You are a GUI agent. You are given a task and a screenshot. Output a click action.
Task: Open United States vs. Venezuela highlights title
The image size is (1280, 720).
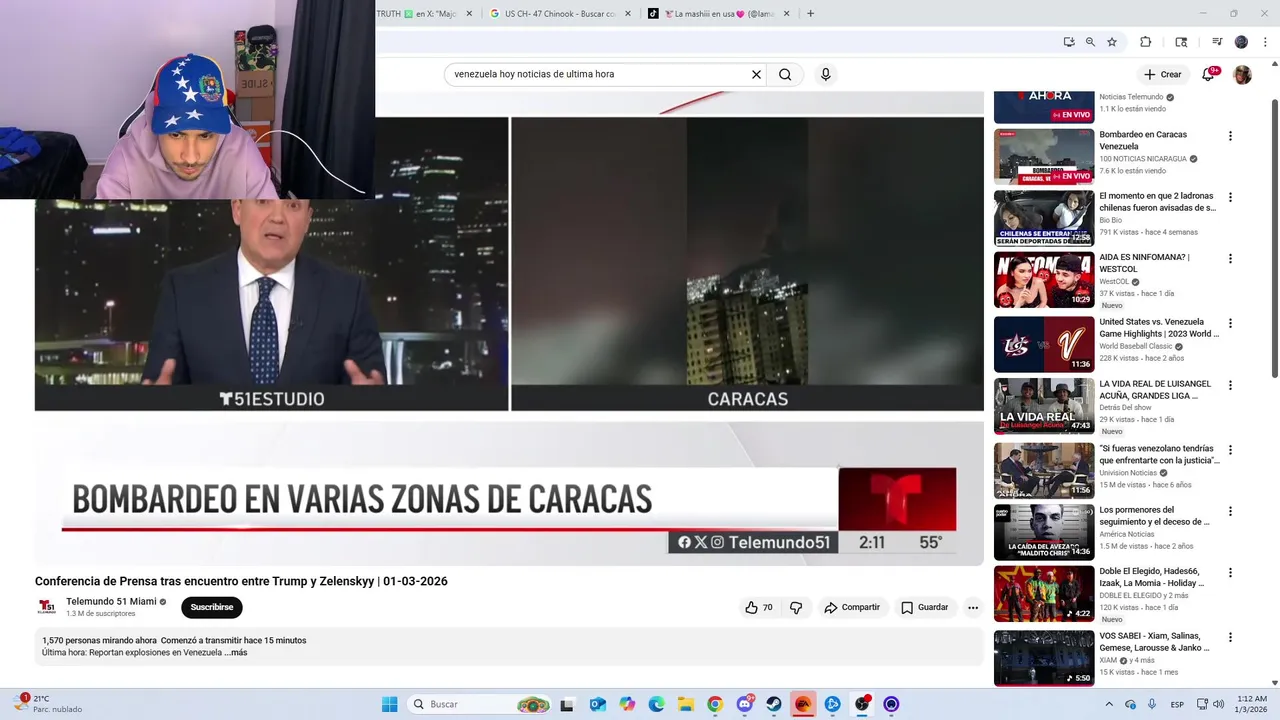[x=1159, y=328]
